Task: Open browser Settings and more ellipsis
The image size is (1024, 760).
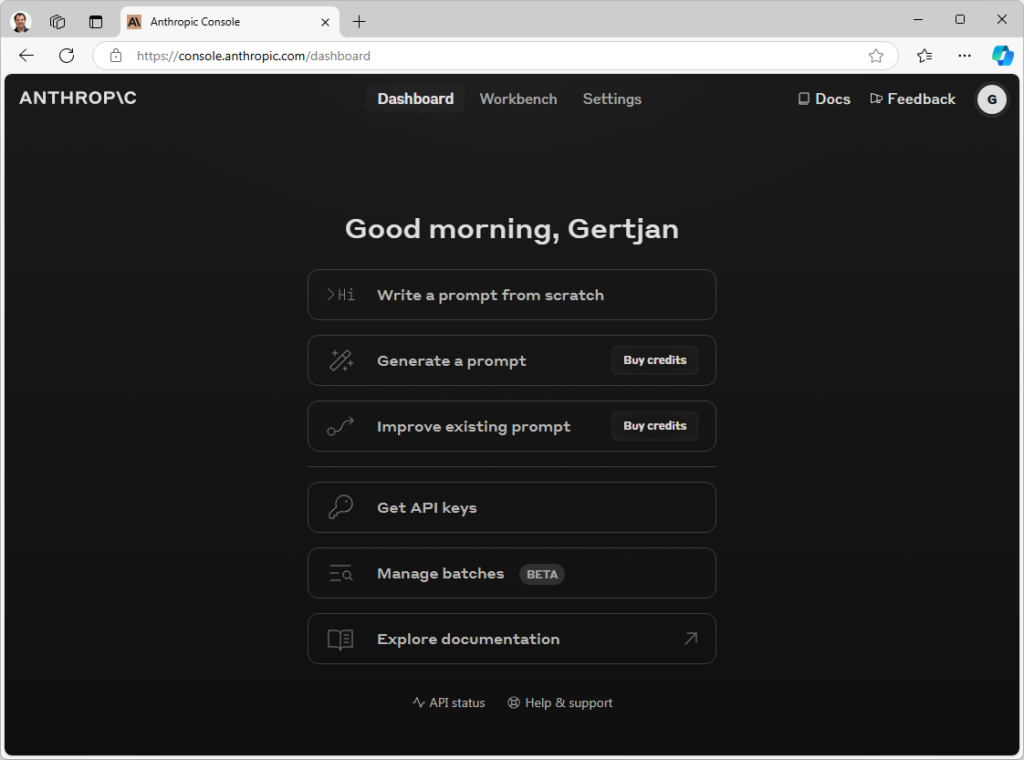Action: click(x=964, y=56)
